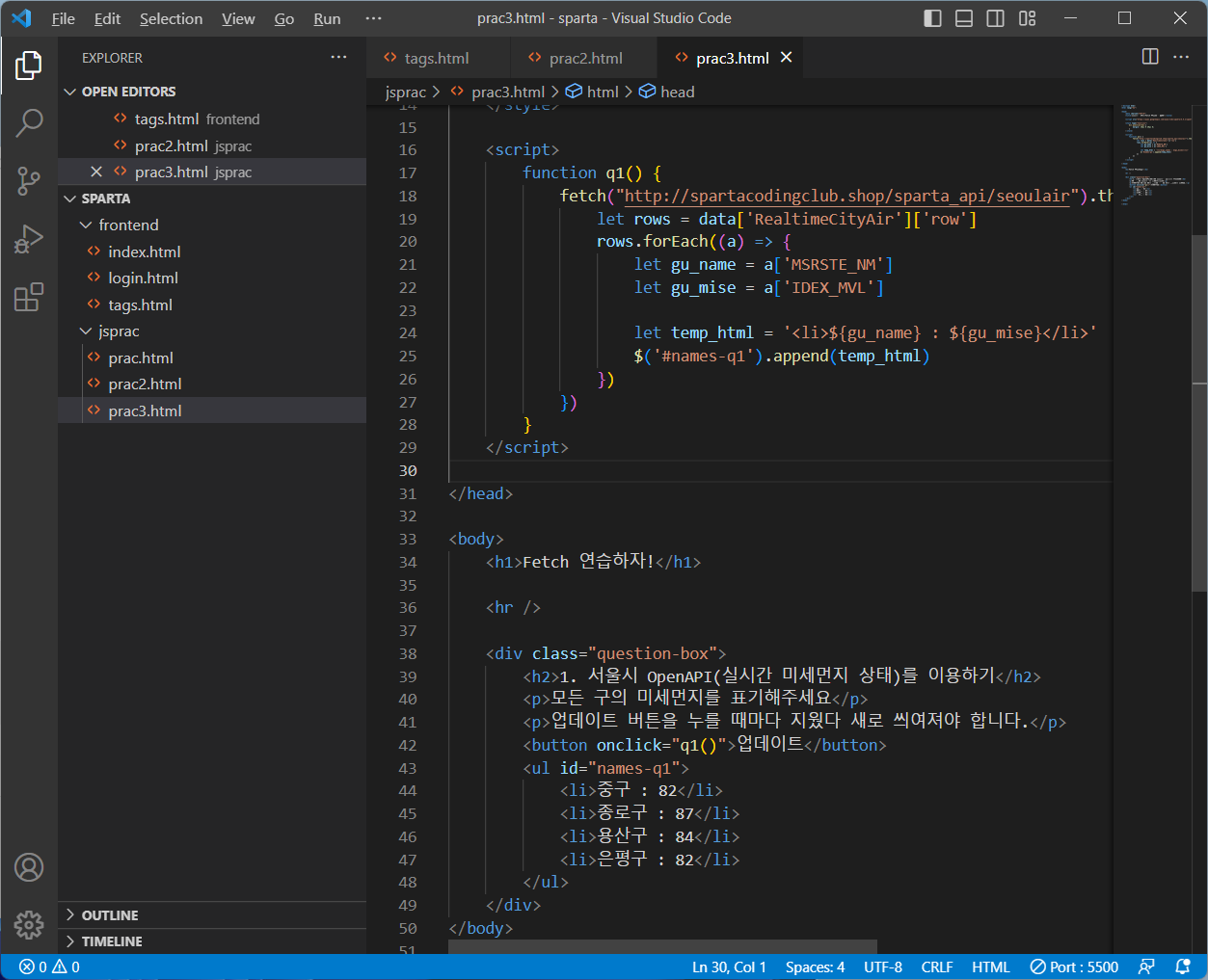
Task: Open the Accounts menu icon
Action: click(x=29, y=867)
